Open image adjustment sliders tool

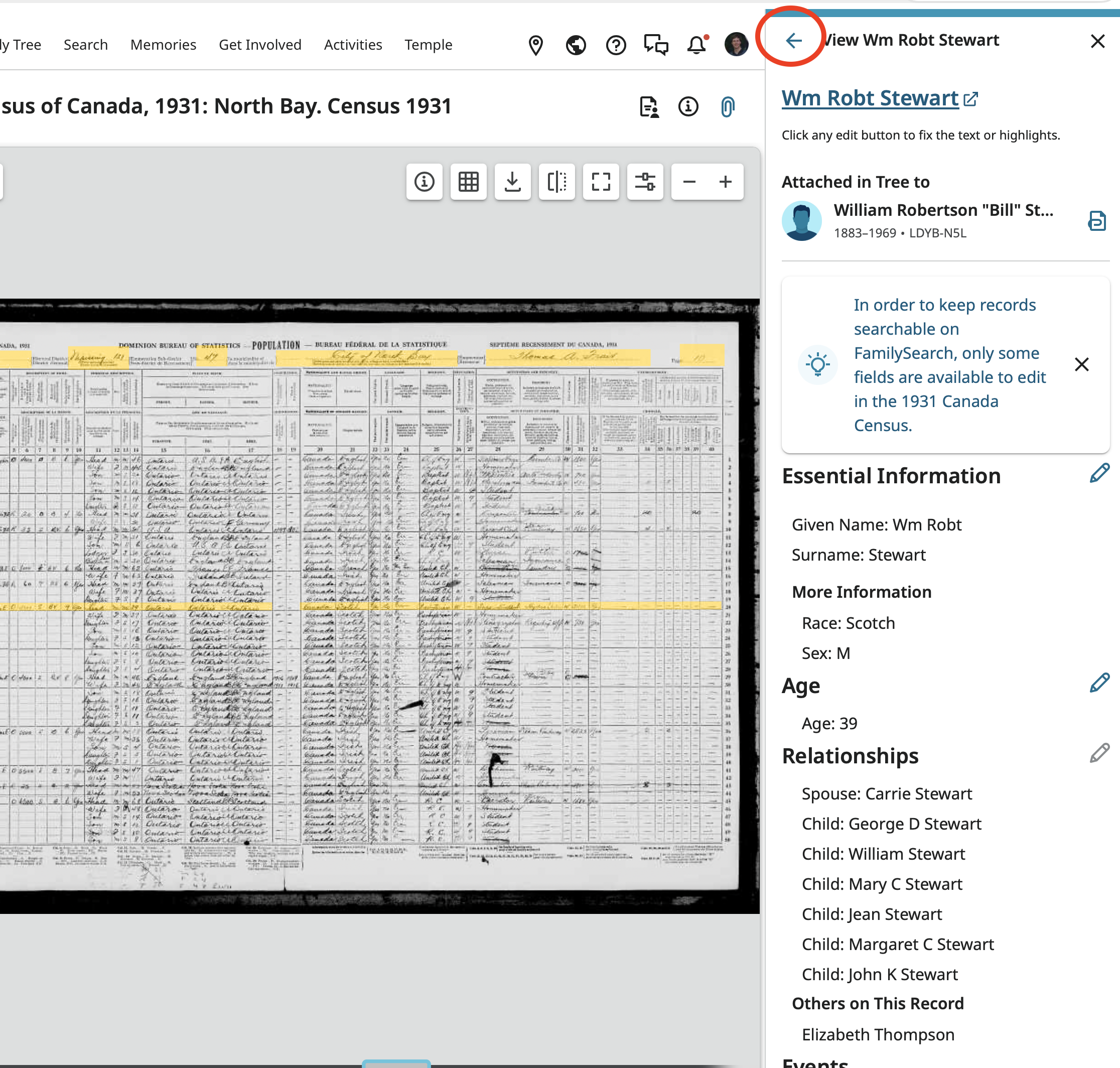tap(645, 182)
